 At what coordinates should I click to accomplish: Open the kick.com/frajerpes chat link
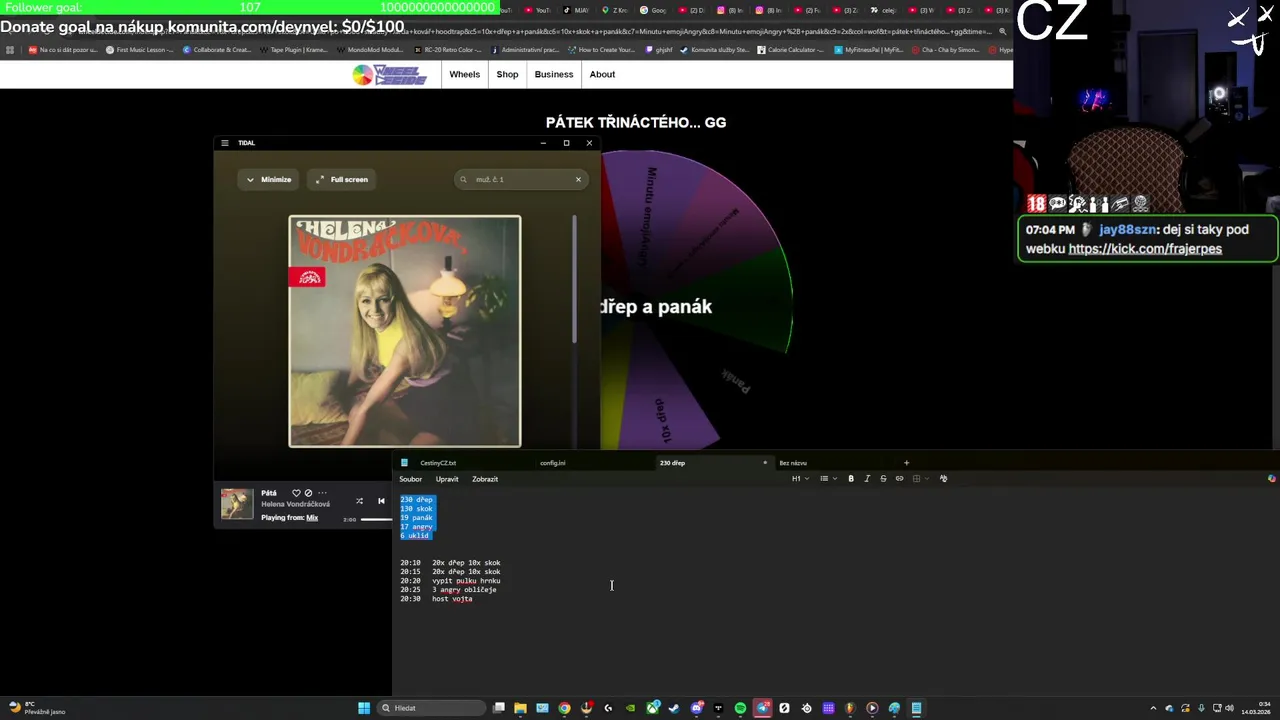(x=1145, y=249)
